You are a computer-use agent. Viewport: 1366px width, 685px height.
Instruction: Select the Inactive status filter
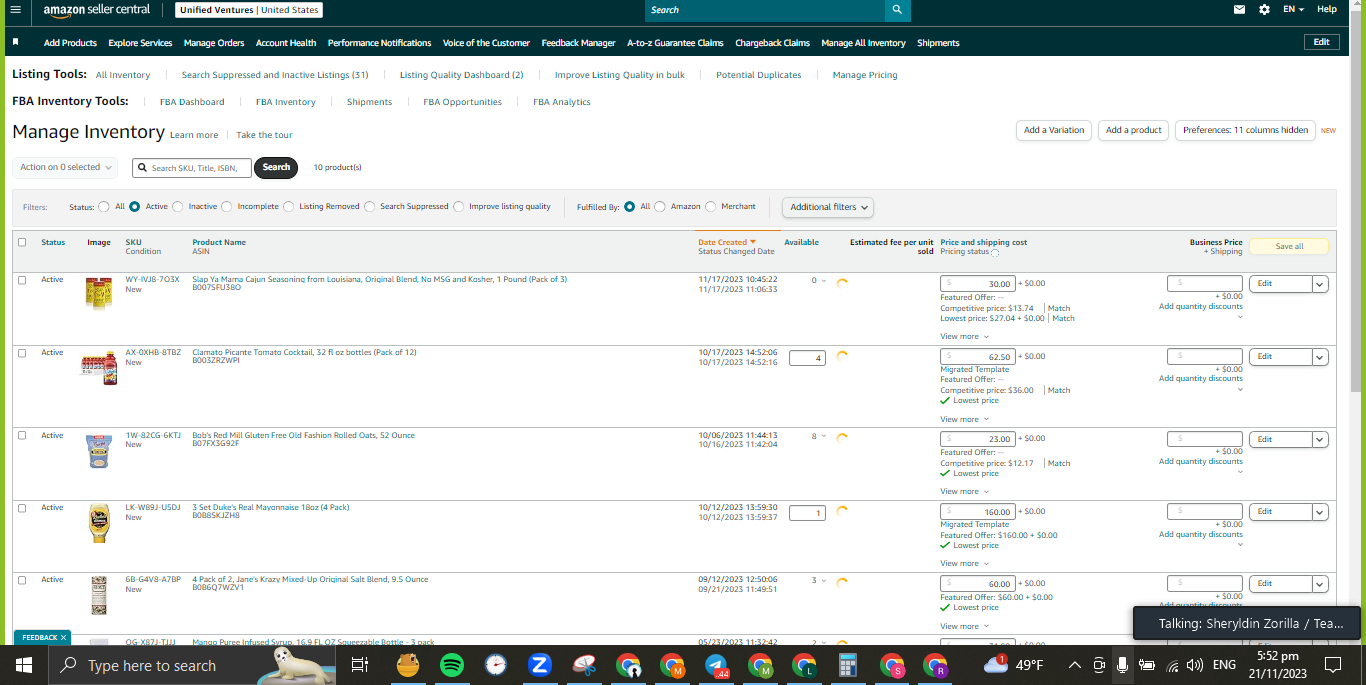click(x=178, y=207)
